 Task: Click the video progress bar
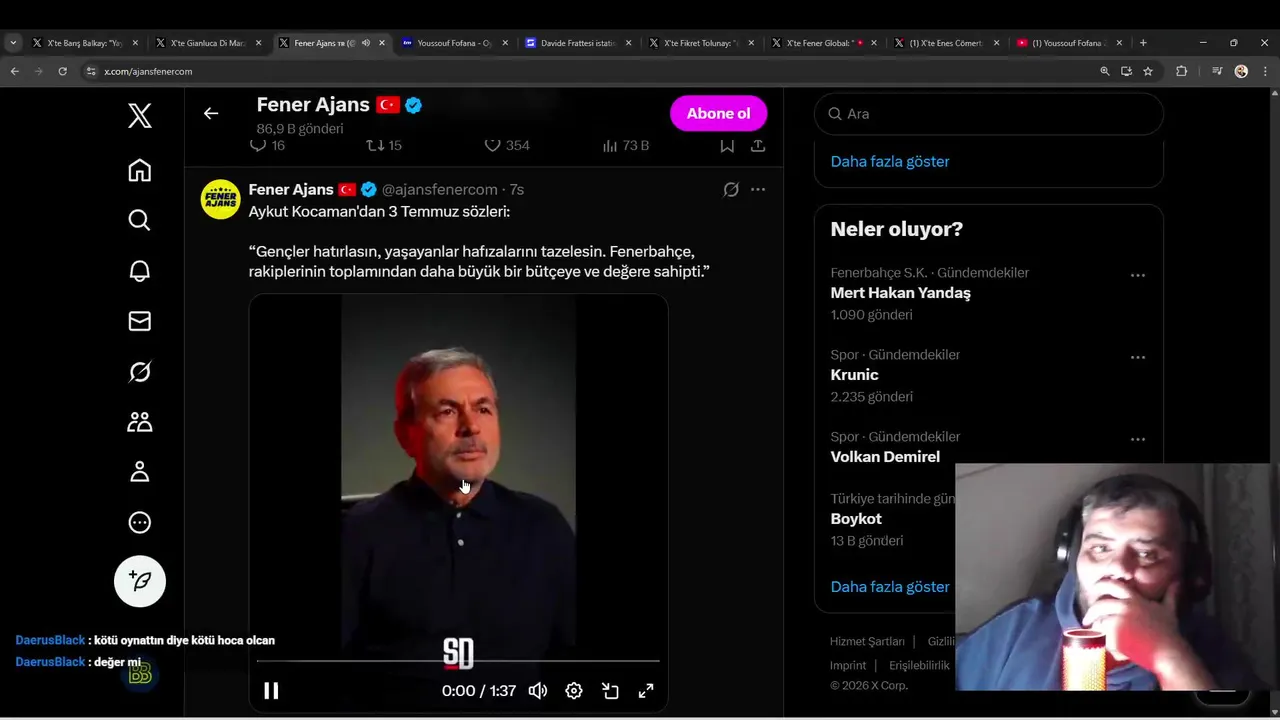458,661
